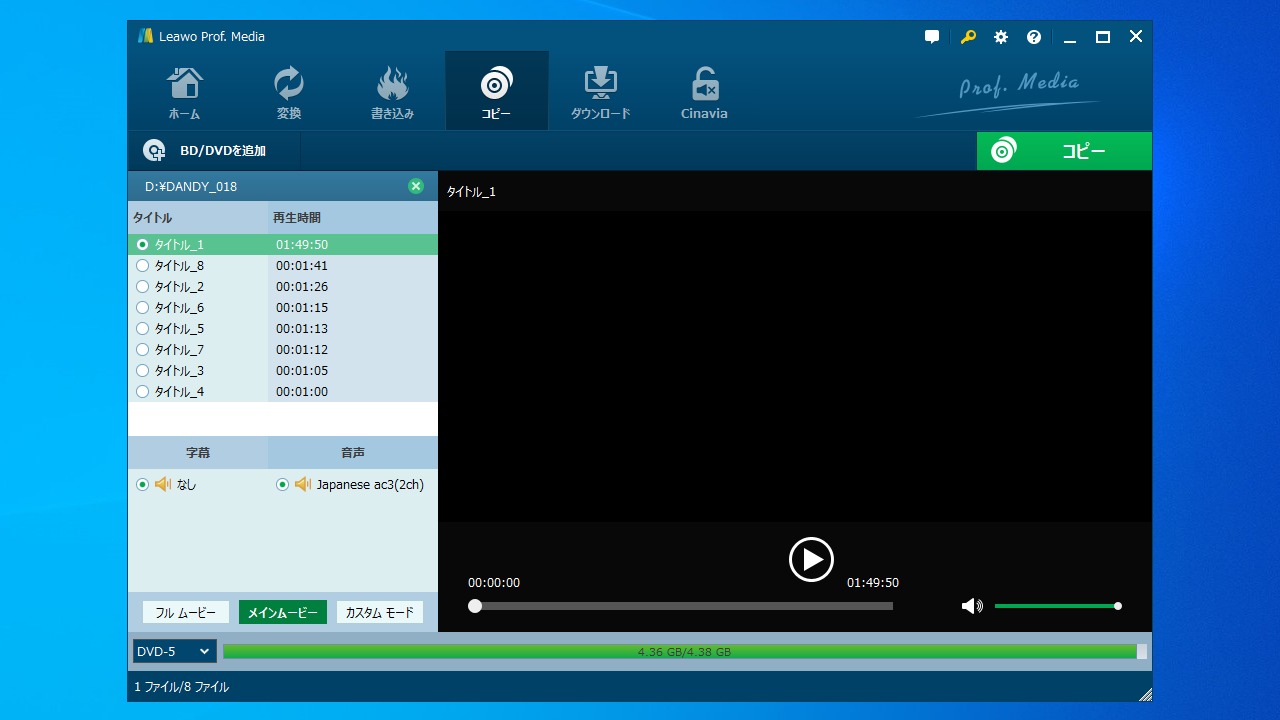The height and width of the screenshot is (720, 1280).
Task: Click duration 00:01:12 of タイトル_7
Action: coord(302,349)
